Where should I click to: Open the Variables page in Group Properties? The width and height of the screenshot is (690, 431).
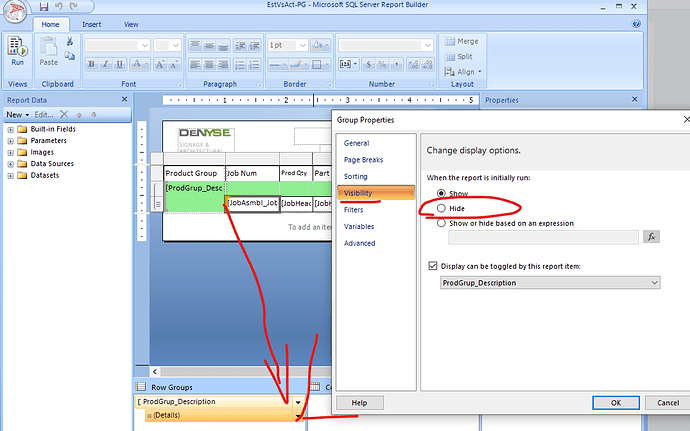[x=359, y=227]
